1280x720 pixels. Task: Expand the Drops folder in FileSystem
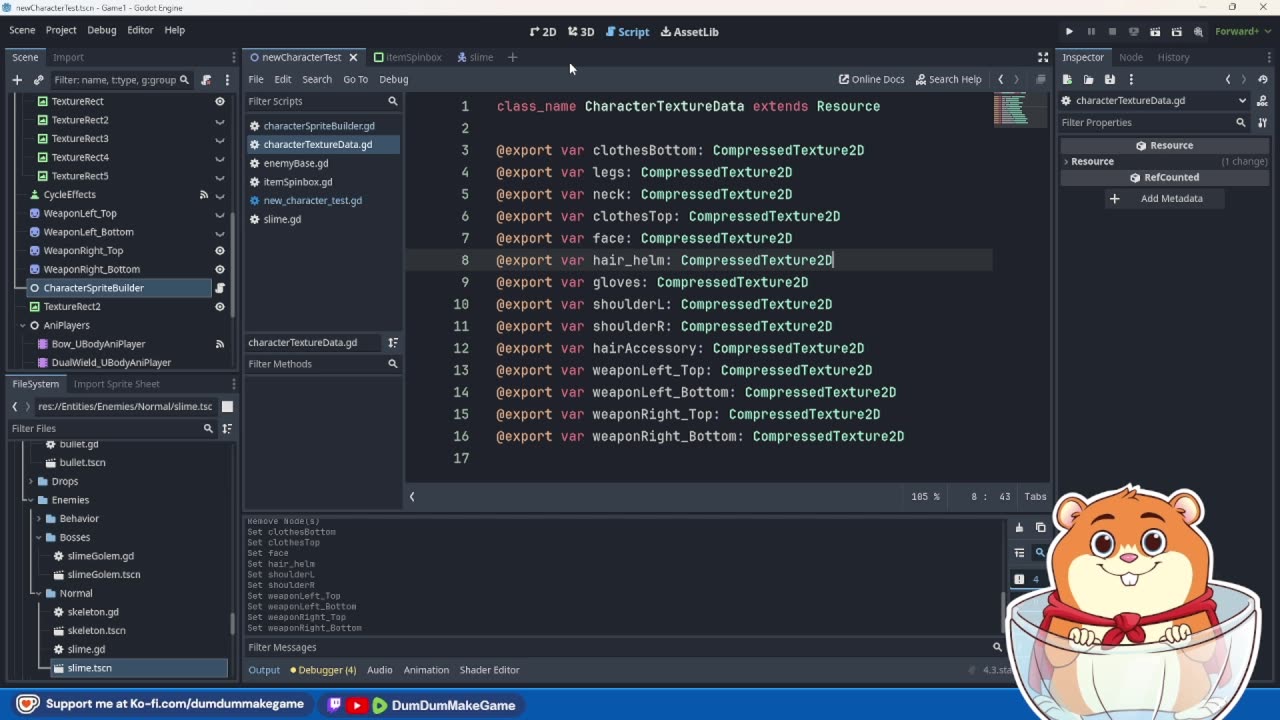(x=31, y=482)
